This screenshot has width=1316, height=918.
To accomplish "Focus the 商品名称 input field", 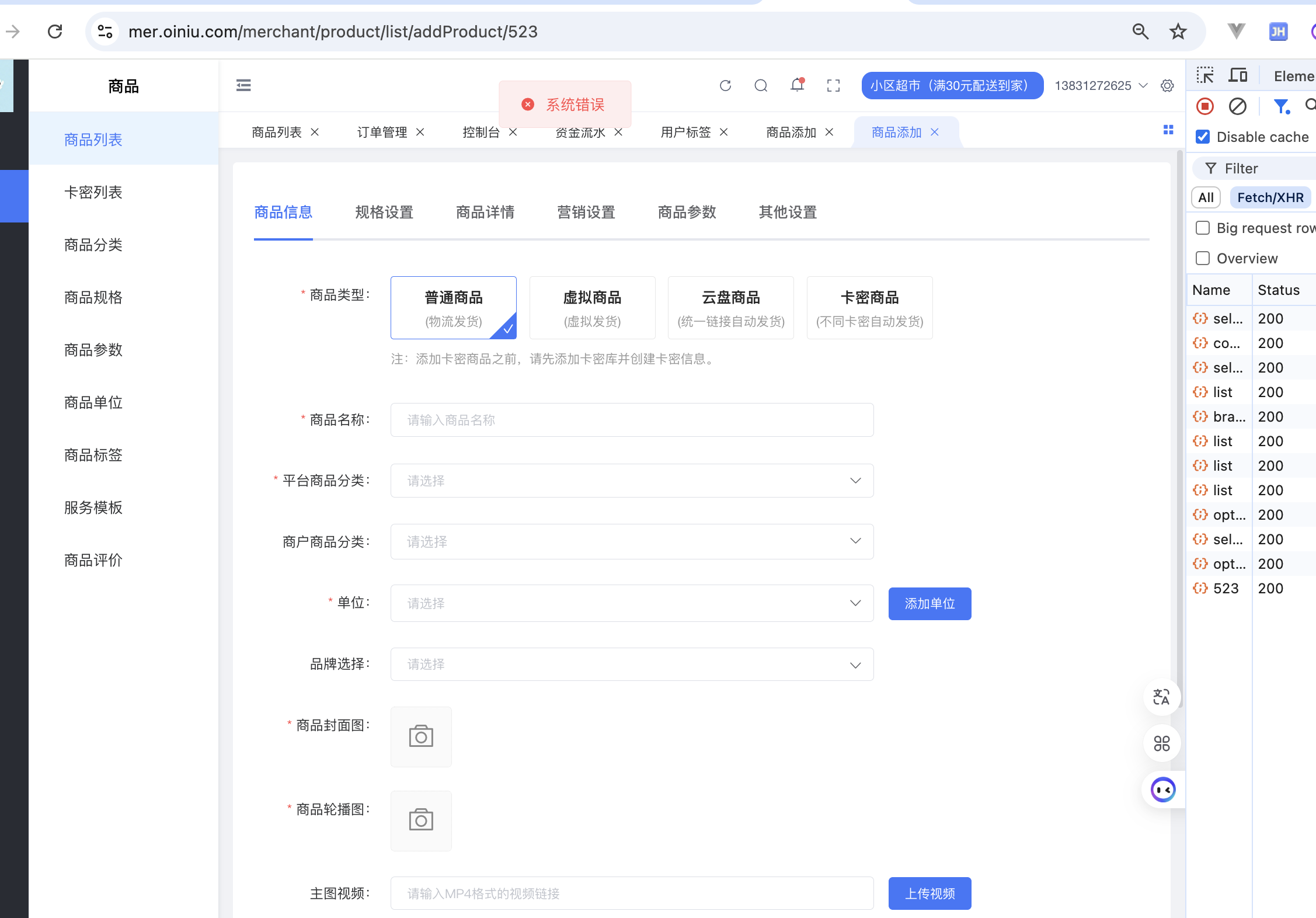I will (632, 420).
